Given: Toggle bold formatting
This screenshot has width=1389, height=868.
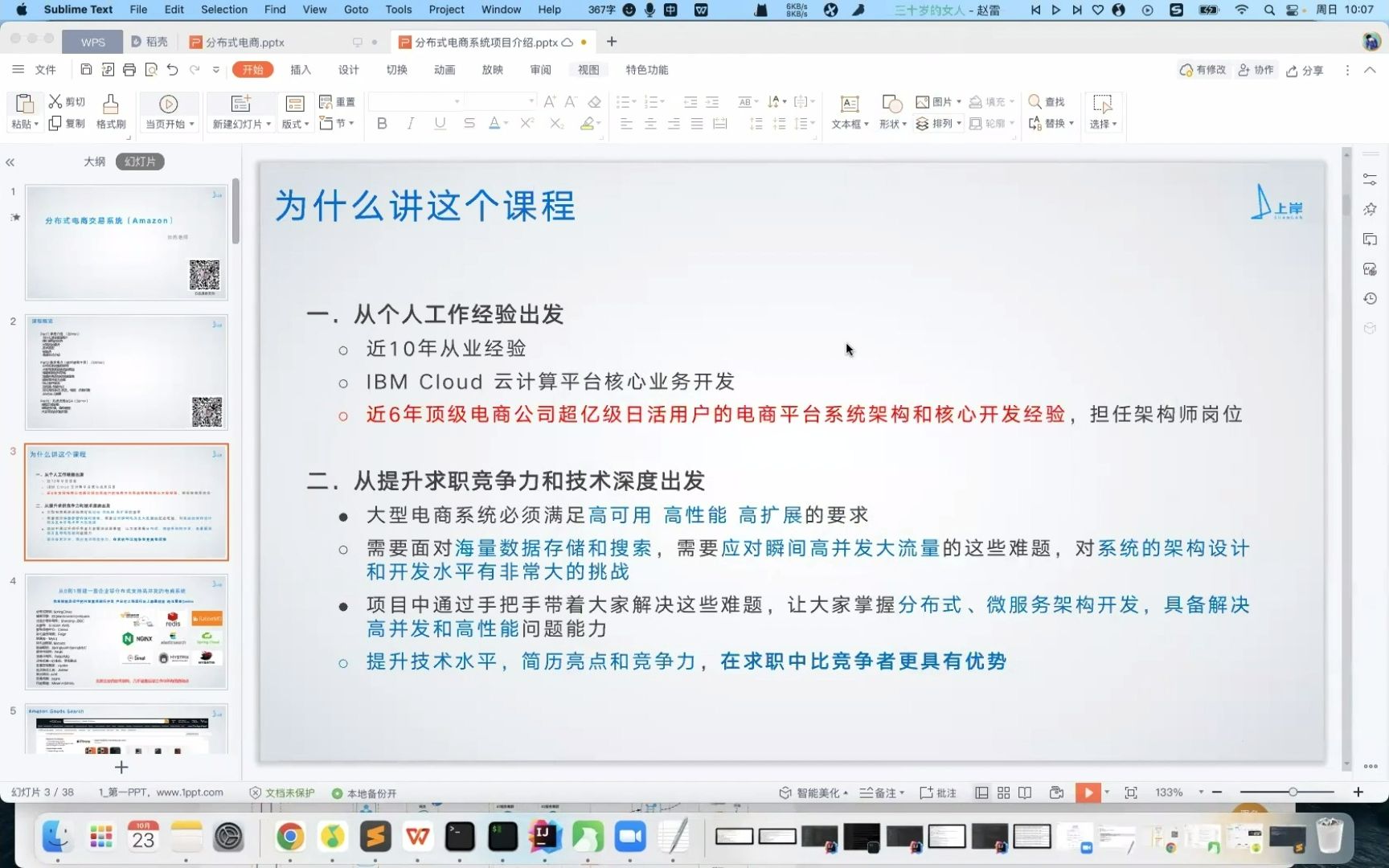Looking at the screenshot, I should click(x=381, y=123).
